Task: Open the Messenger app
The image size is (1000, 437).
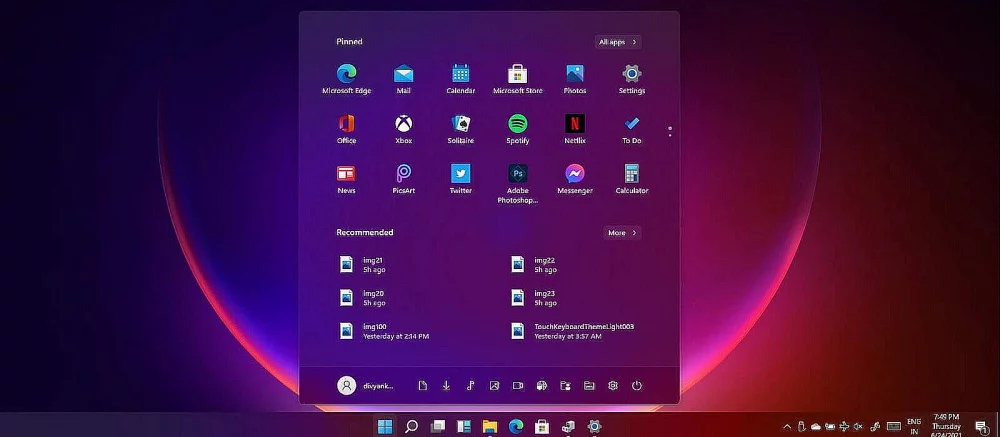Action: pos(575,174)
